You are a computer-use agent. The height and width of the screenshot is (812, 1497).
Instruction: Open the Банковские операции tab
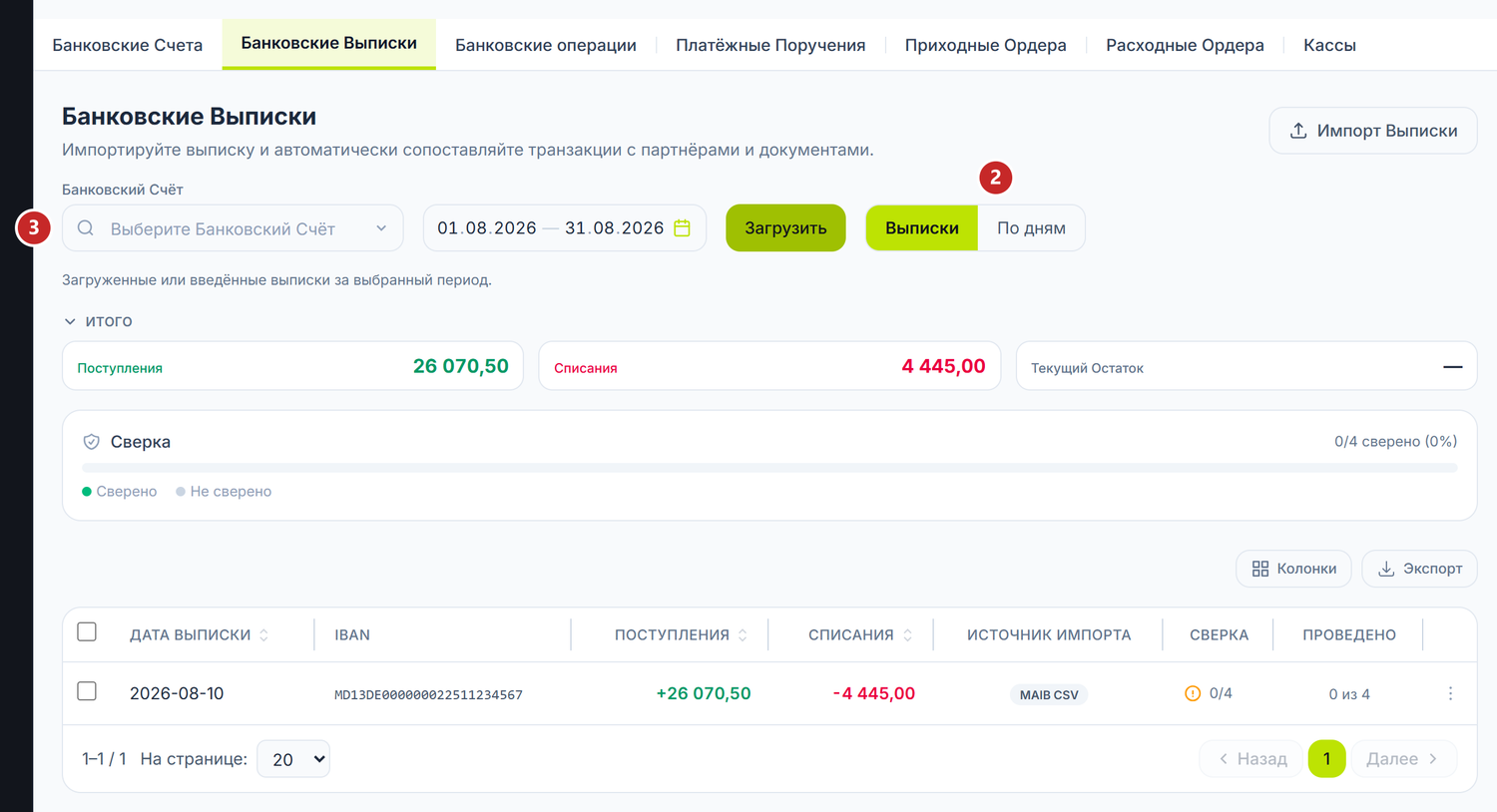(546, 45)
